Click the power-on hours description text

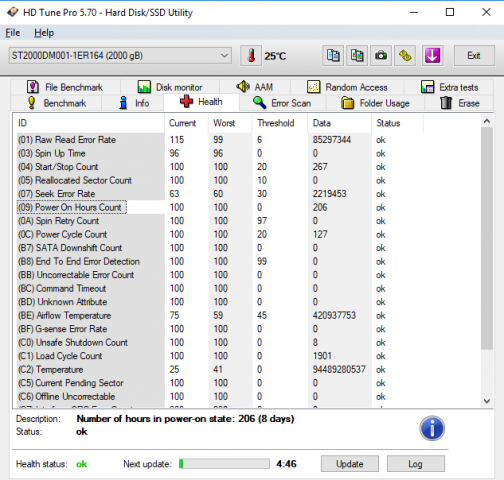click(185, 419)
